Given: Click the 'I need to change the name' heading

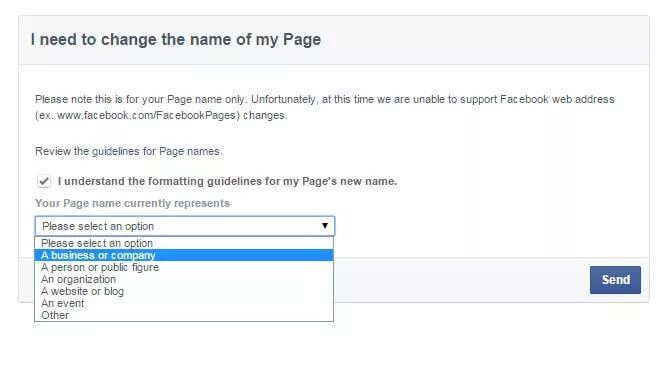Looking at the screenshot, I should pos(176,39).
